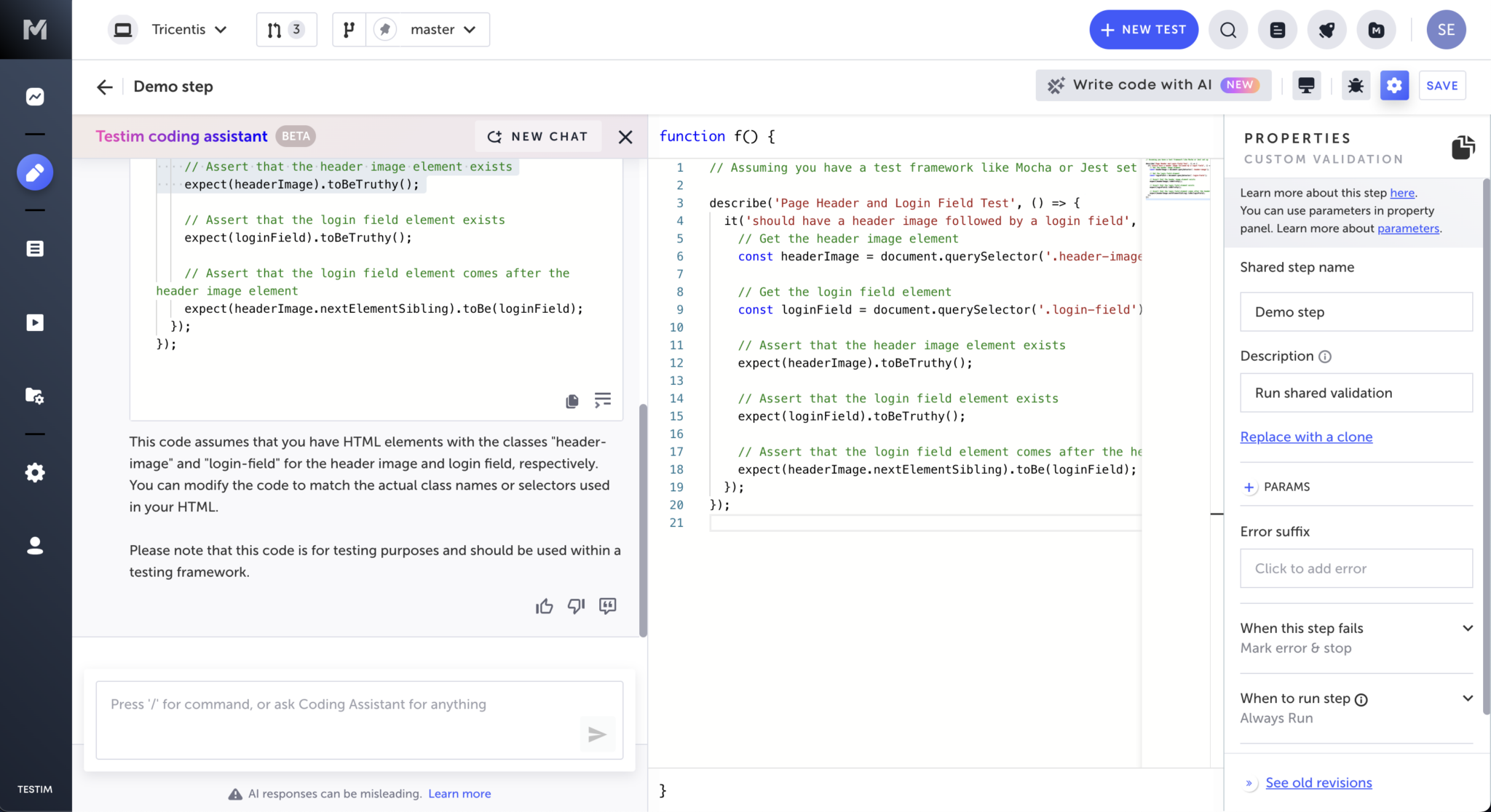Open the Tricentis project menu
Viewport: 1491px width, 812px height.
(x=189, y=30)
